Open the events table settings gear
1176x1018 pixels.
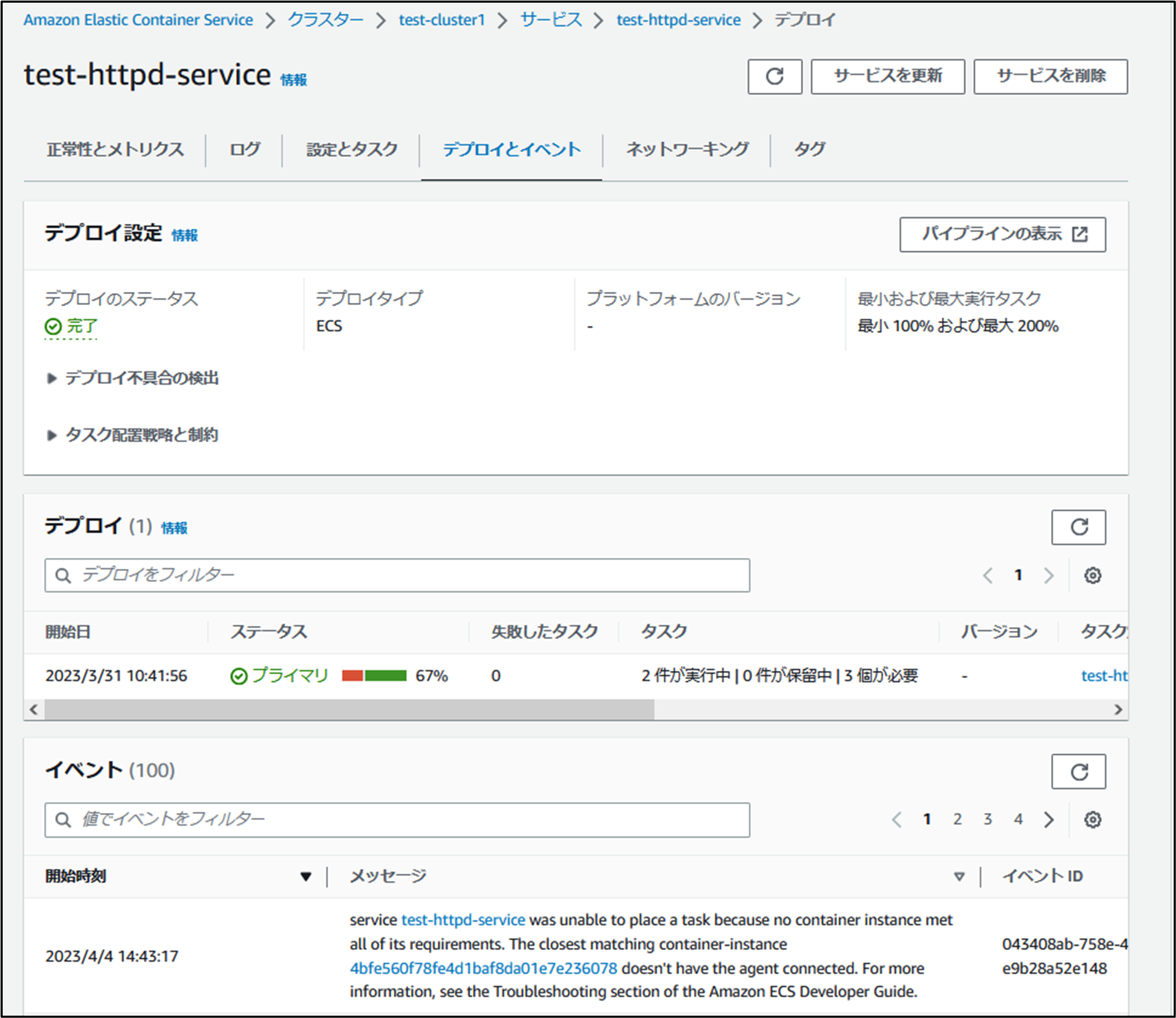(1092, 819)
